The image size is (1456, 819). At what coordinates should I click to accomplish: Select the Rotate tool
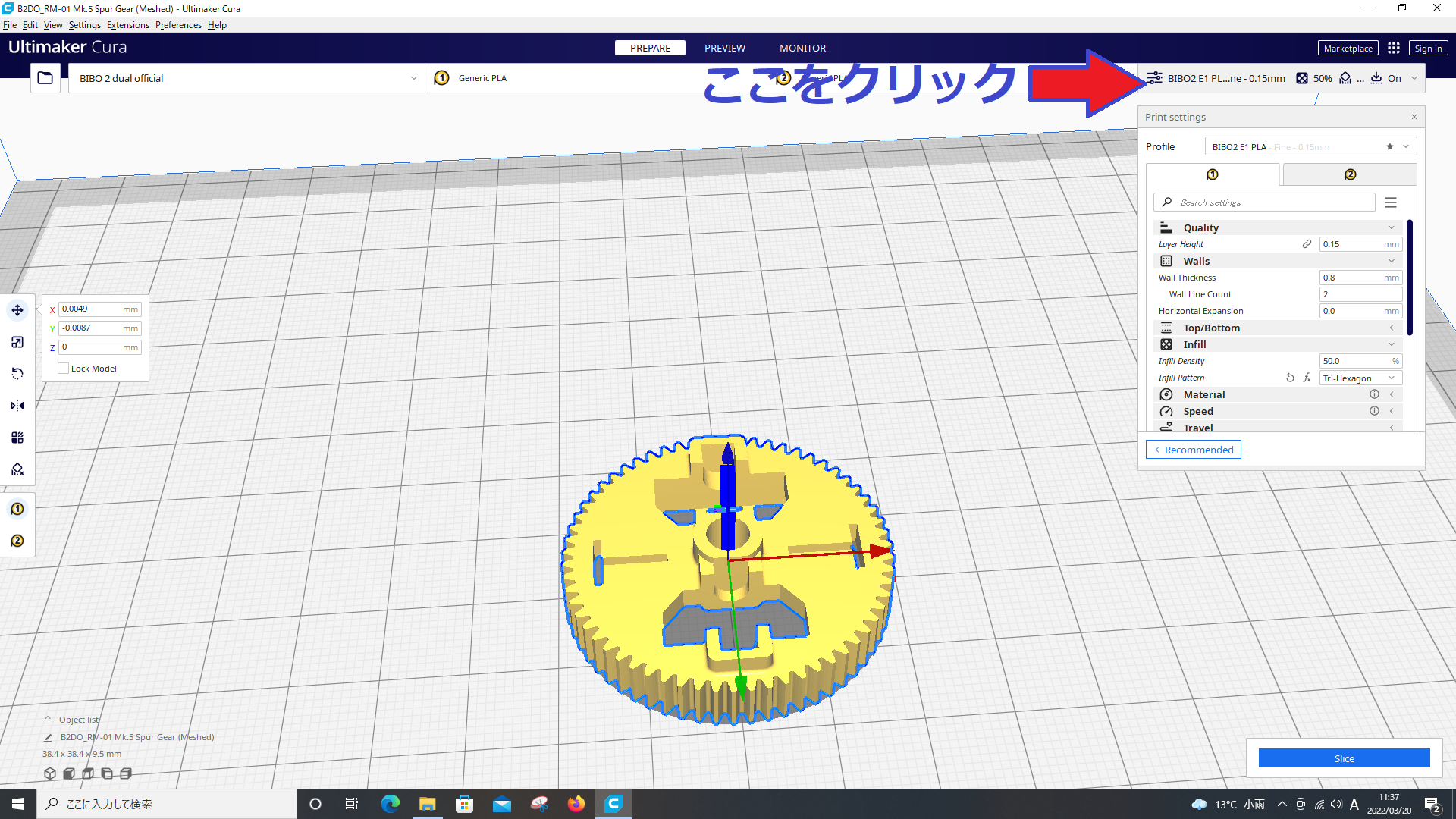pos(17,374)
